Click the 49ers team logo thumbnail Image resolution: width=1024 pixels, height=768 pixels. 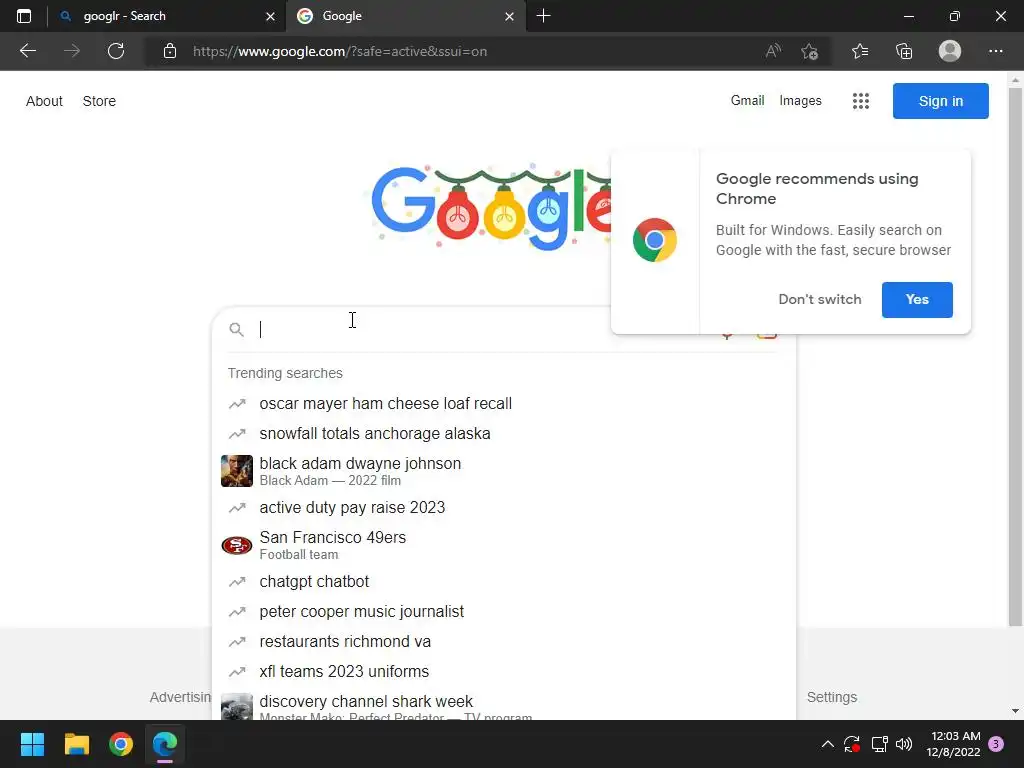pos(236,545)
